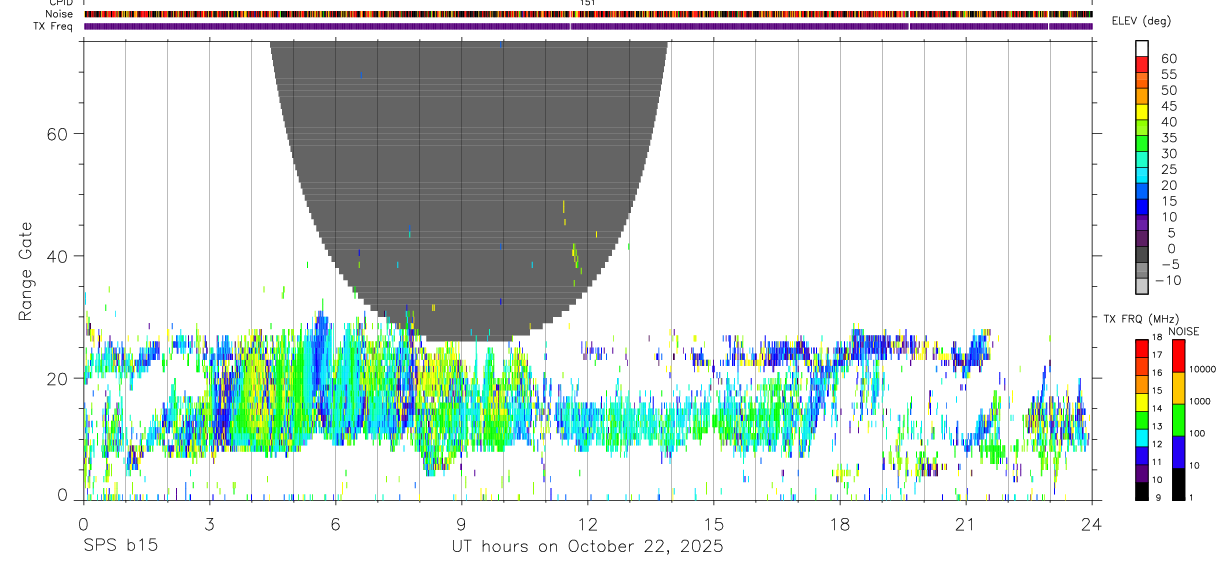
Task: Pick the blue ELEV segment between 10 and 15
Action: pos(1142,208)
